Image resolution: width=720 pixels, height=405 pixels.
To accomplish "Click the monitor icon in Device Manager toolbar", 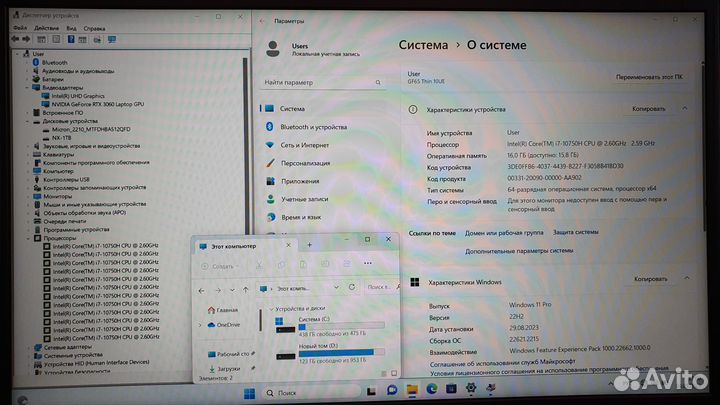I will coord(112,39).
